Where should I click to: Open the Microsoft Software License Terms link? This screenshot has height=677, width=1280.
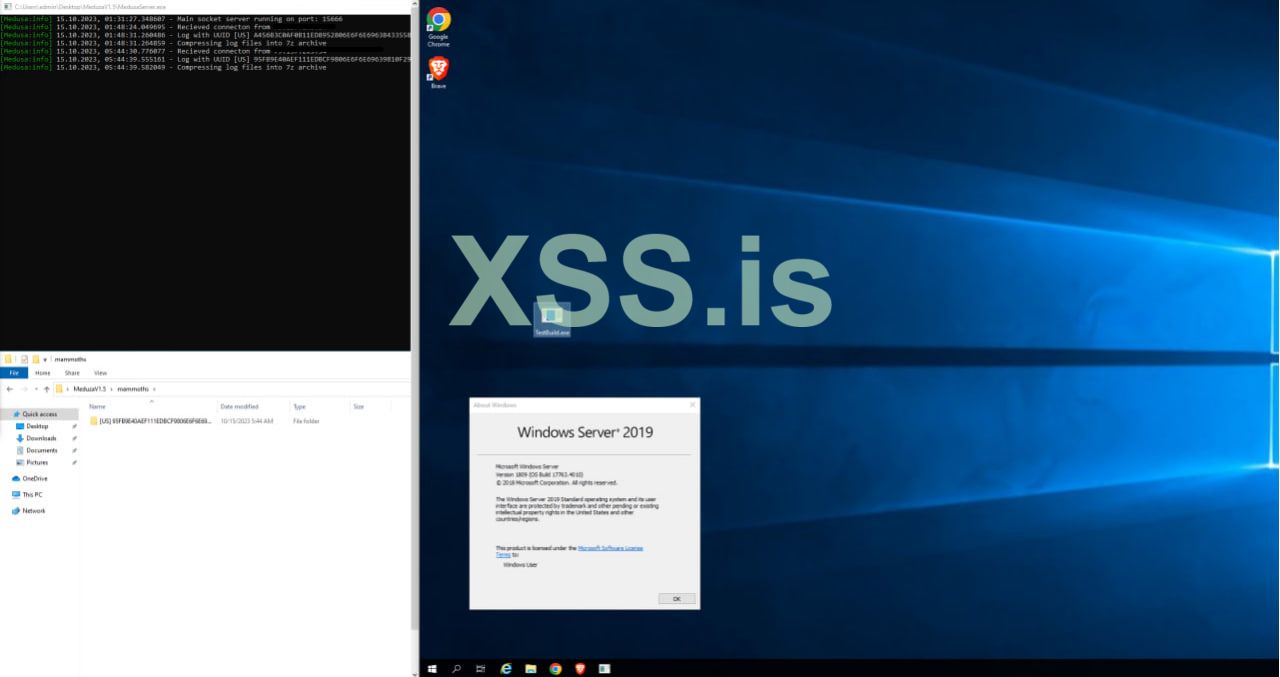[x=608, y=550]
